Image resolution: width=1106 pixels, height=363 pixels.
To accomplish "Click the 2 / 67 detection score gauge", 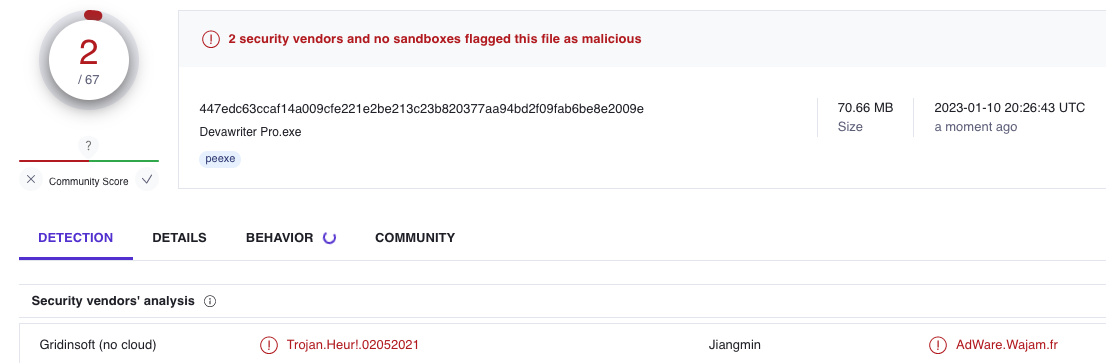I will [x=88, y=61].
